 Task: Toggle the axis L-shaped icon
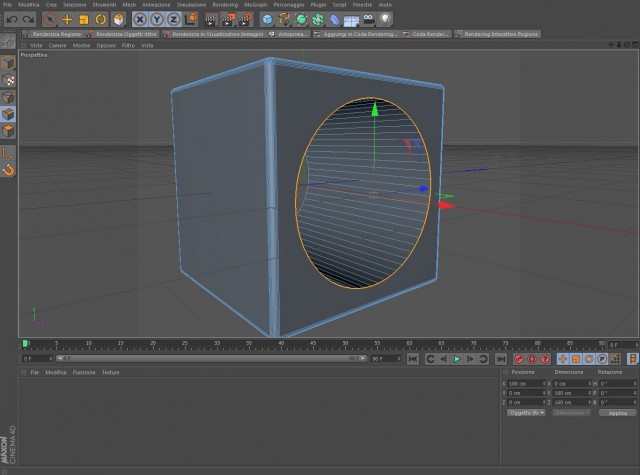tap(8, 153)
